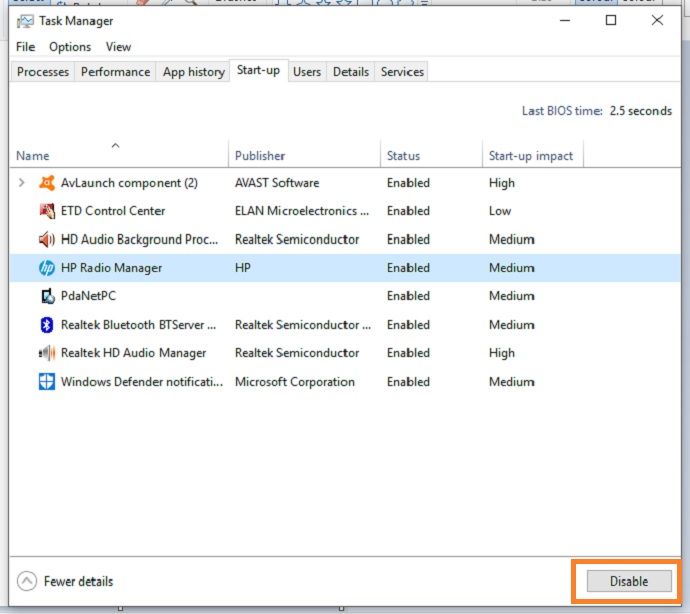Select the AvLaunch component (2) row name
Image resolution: width=690 pixels, height=614 pixels.
[x=129, y=183]
